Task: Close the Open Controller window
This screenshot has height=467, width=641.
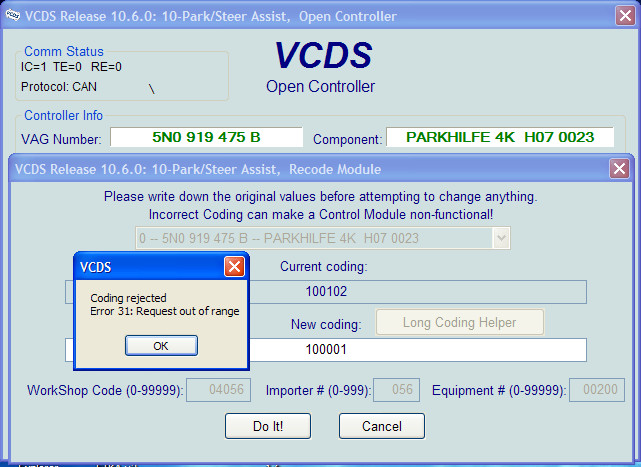Action: [x=625, y=16]
